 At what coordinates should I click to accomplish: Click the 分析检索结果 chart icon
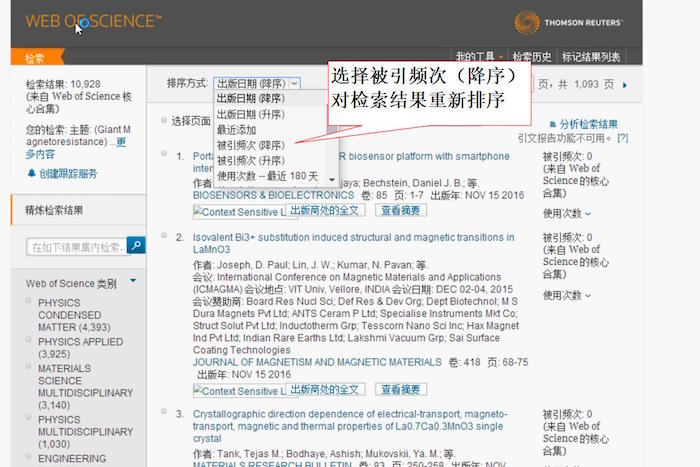(553, 124)
